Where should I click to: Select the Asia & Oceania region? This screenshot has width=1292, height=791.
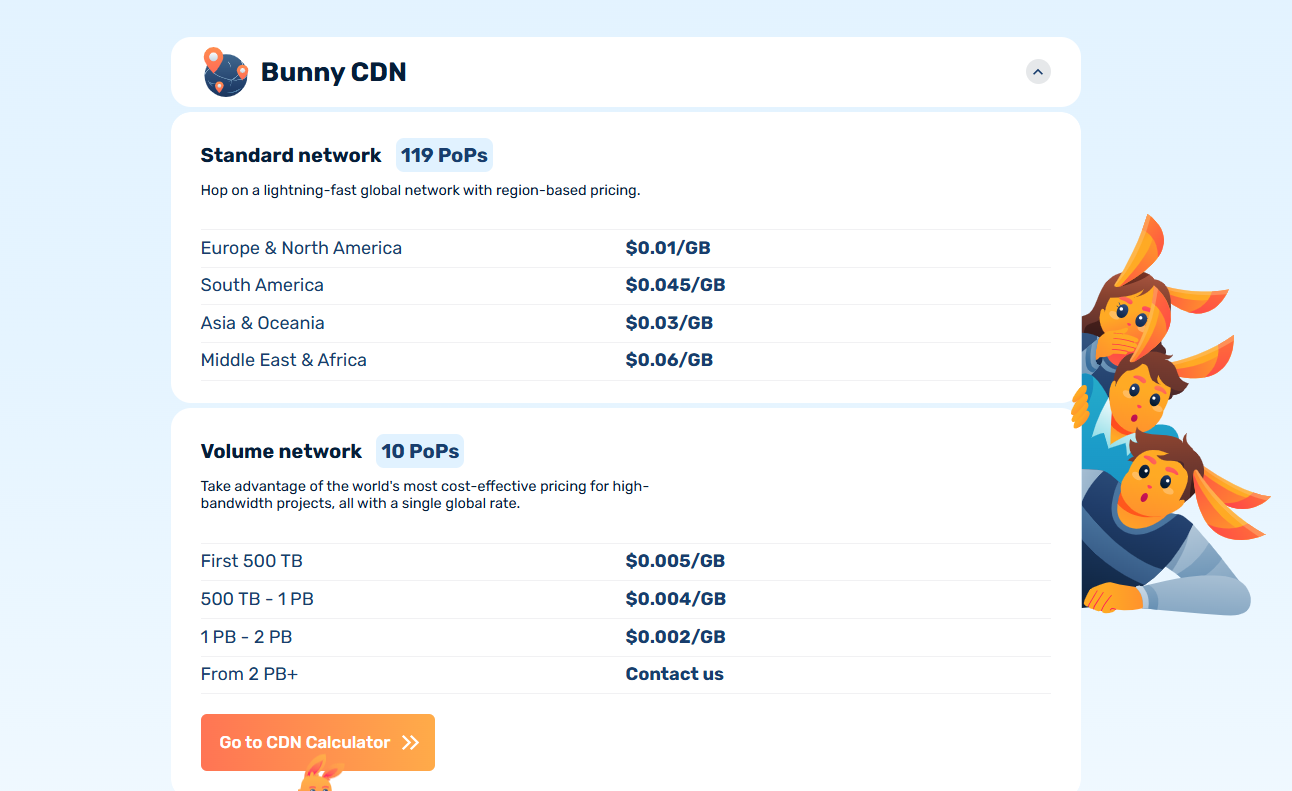[x=263, y=323]
